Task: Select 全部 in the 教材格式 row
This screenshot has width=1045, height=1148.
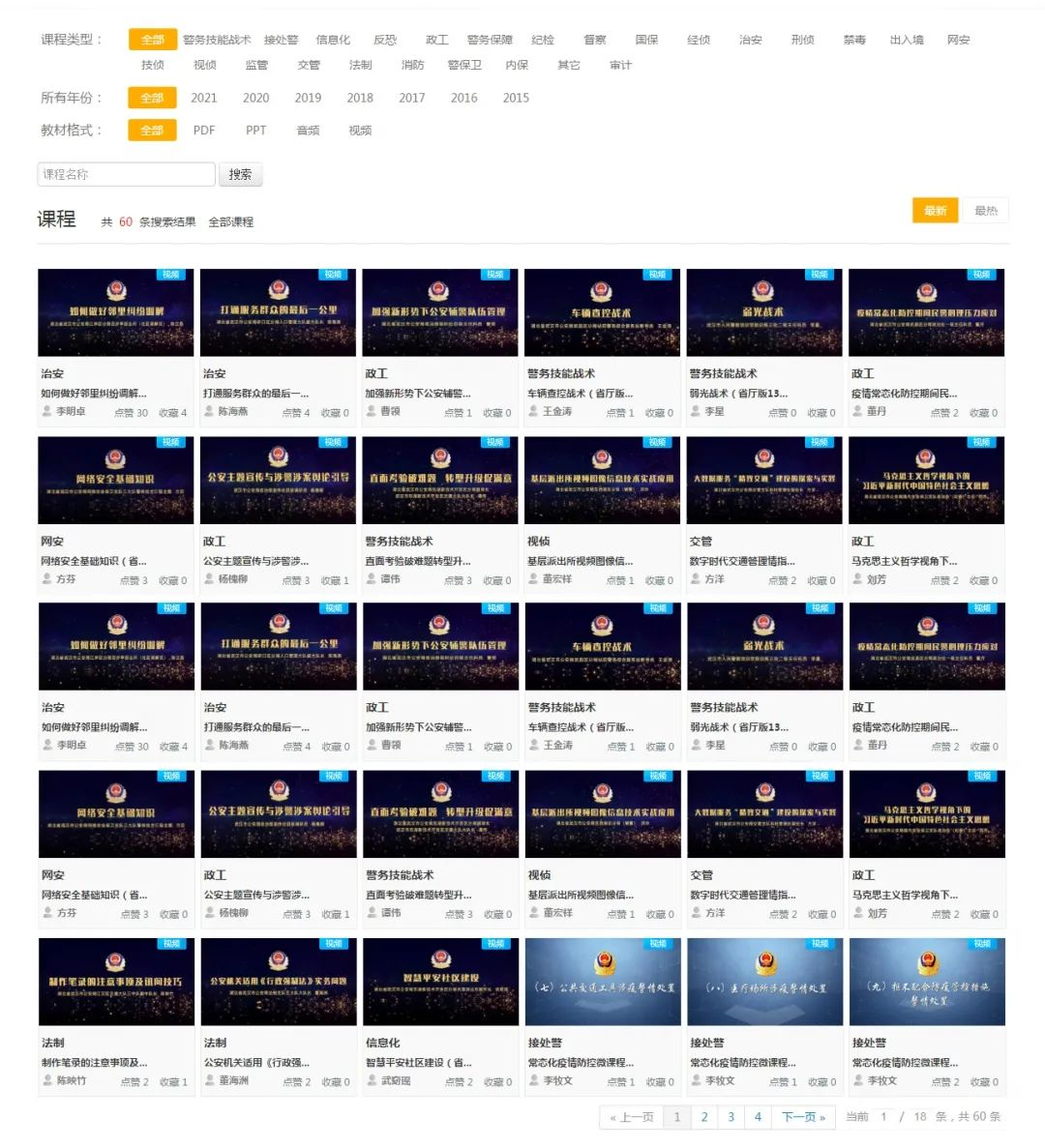Action: click(x=152, y=131)
